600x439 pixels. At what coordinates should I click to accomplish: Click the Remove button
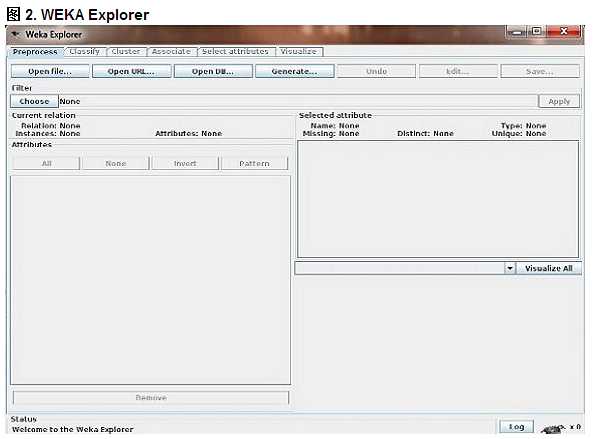pos(151,397)
